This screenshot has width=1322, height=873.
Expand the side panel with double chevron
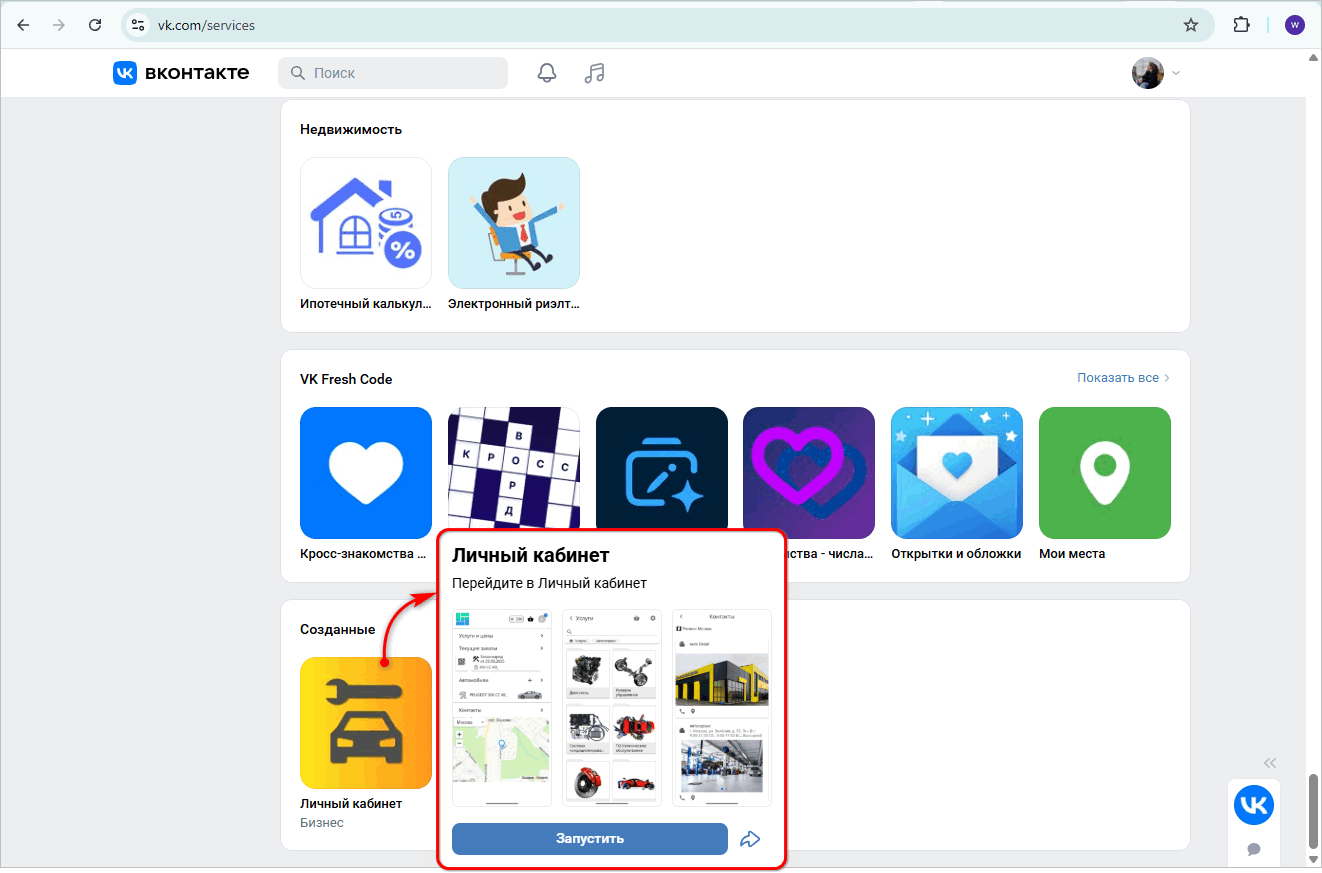coord(1269,763)
